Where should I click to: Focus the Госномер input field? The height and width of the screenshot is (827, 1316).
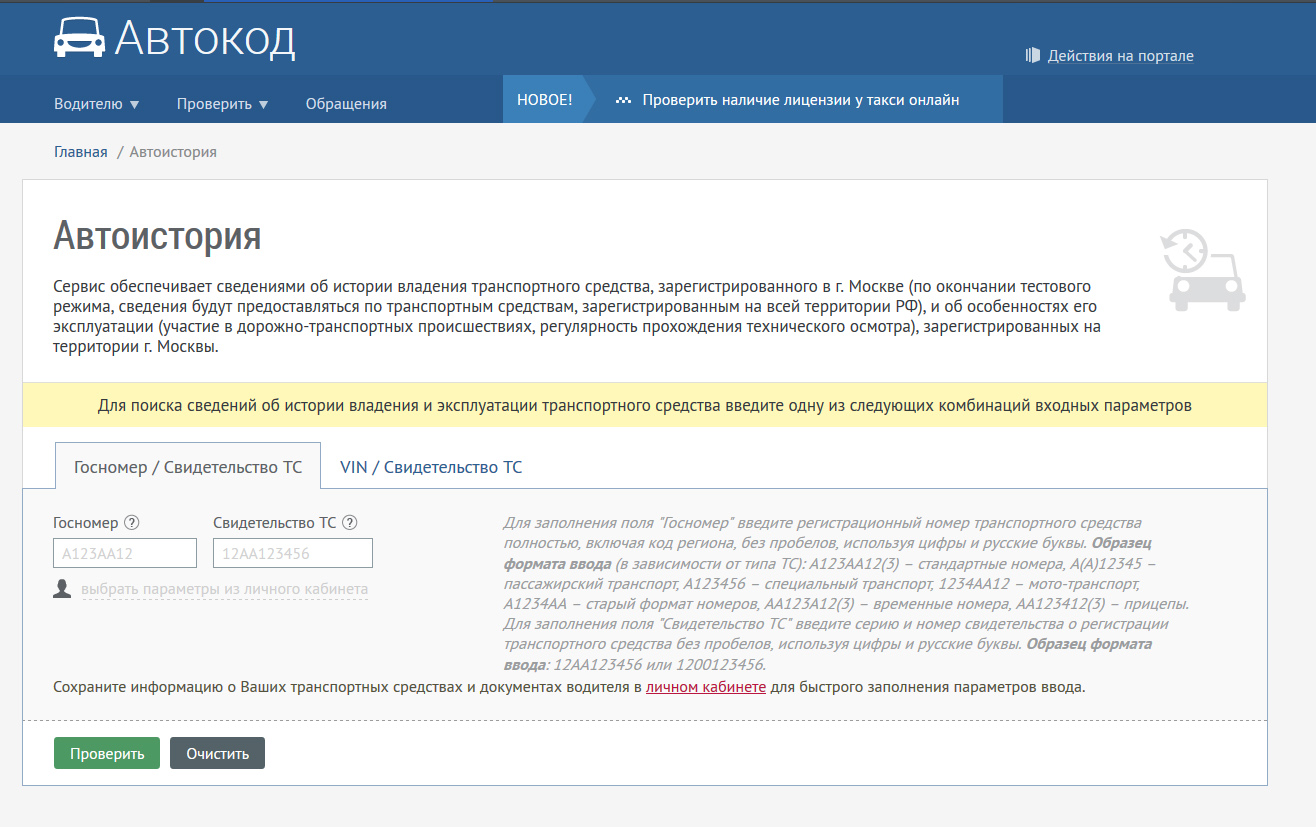click(125, 553)
